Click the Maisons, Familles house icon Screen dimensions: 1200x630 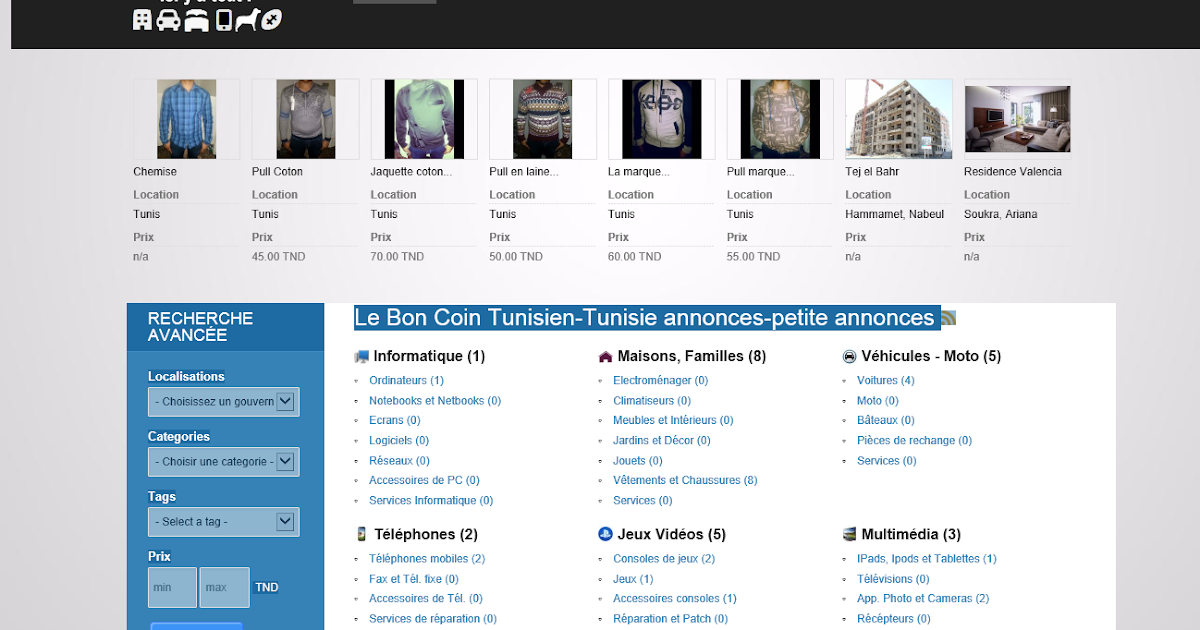click(x=605, y=356)
